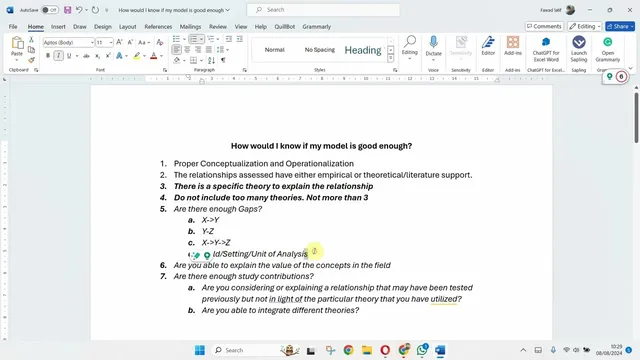Open the font name dropdown
This screenshot has height=360, width=640.
coord(92,42)
